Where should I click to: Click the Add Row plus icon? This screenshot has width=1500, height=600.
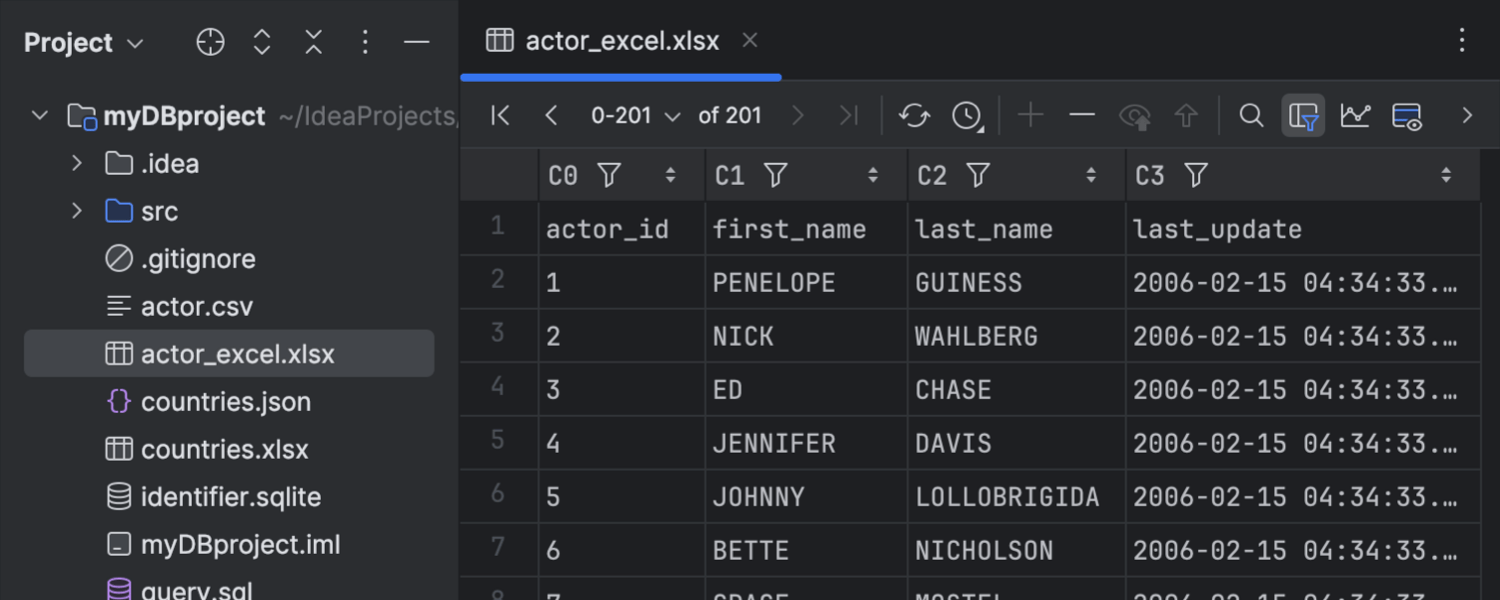coord(1030,116)
